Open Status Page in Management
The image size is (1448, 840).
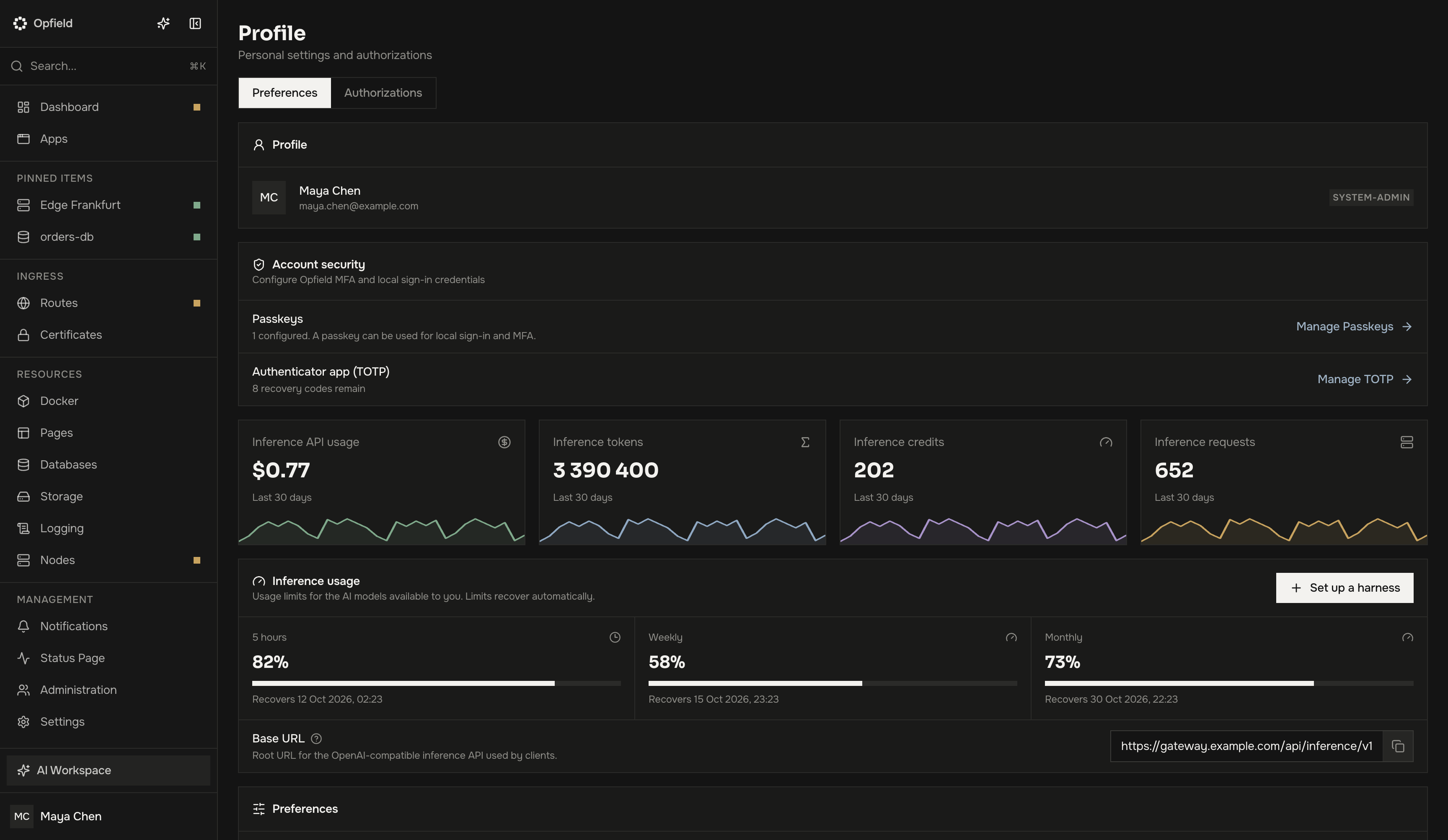(109, 658)
